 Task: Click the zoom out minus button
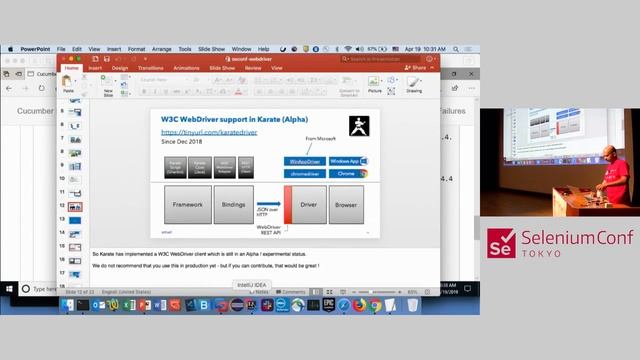pyautogui.click(x=354, y=292)
